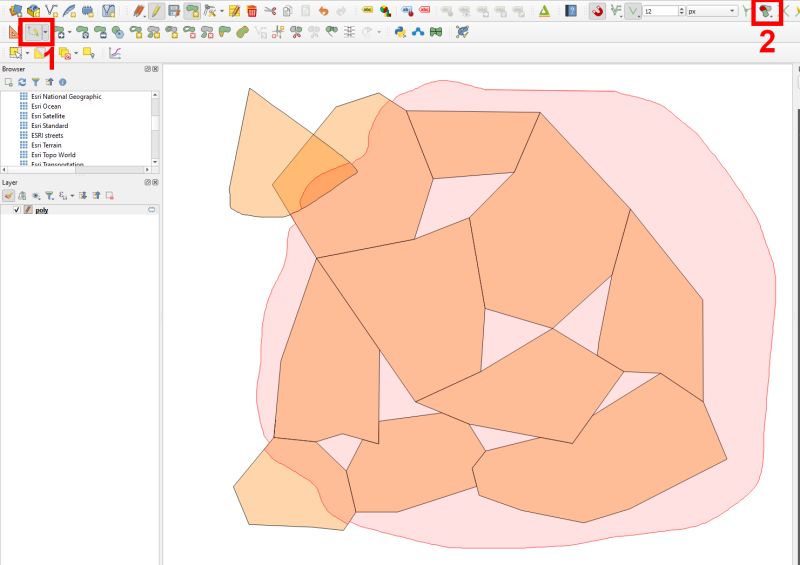This screenshot has height=565, width=800.
Task: Select the Split Features scissors tool
Action: click(x=296, y=32)
